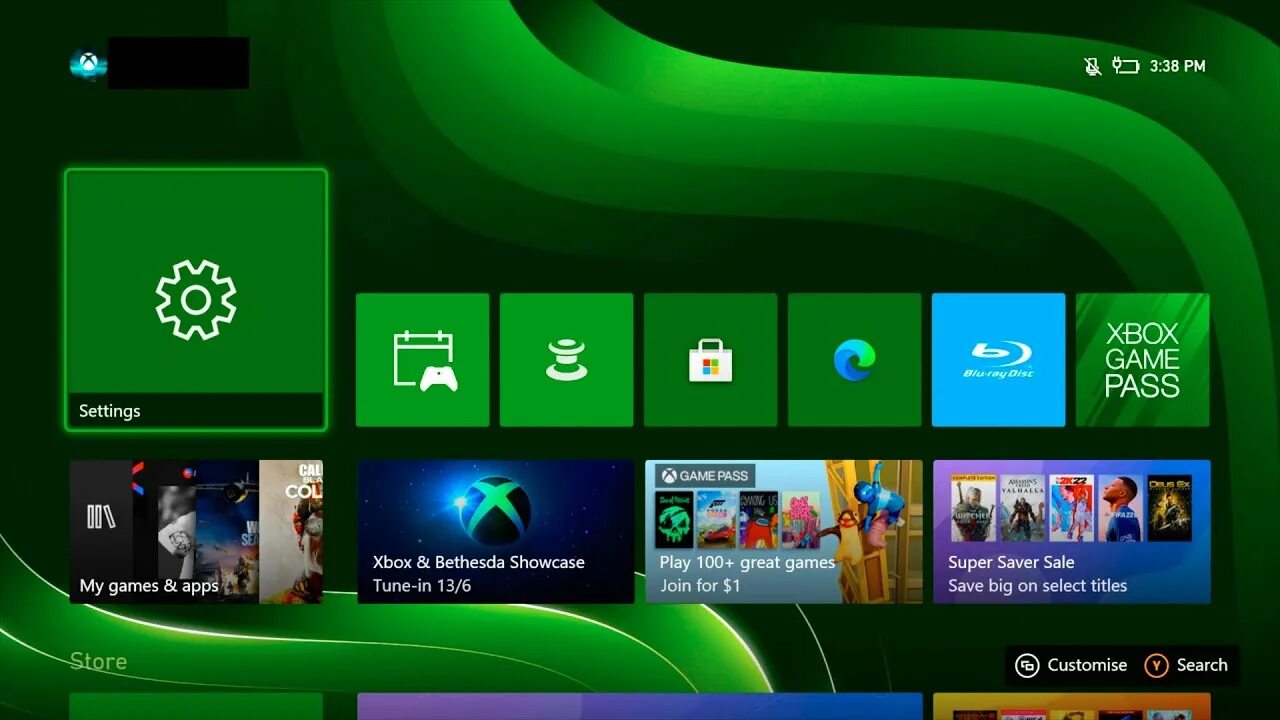Launch the Microsoft Edge browser tile
Viewport: 1280px width, 720px height.
[x=855, y=360]
